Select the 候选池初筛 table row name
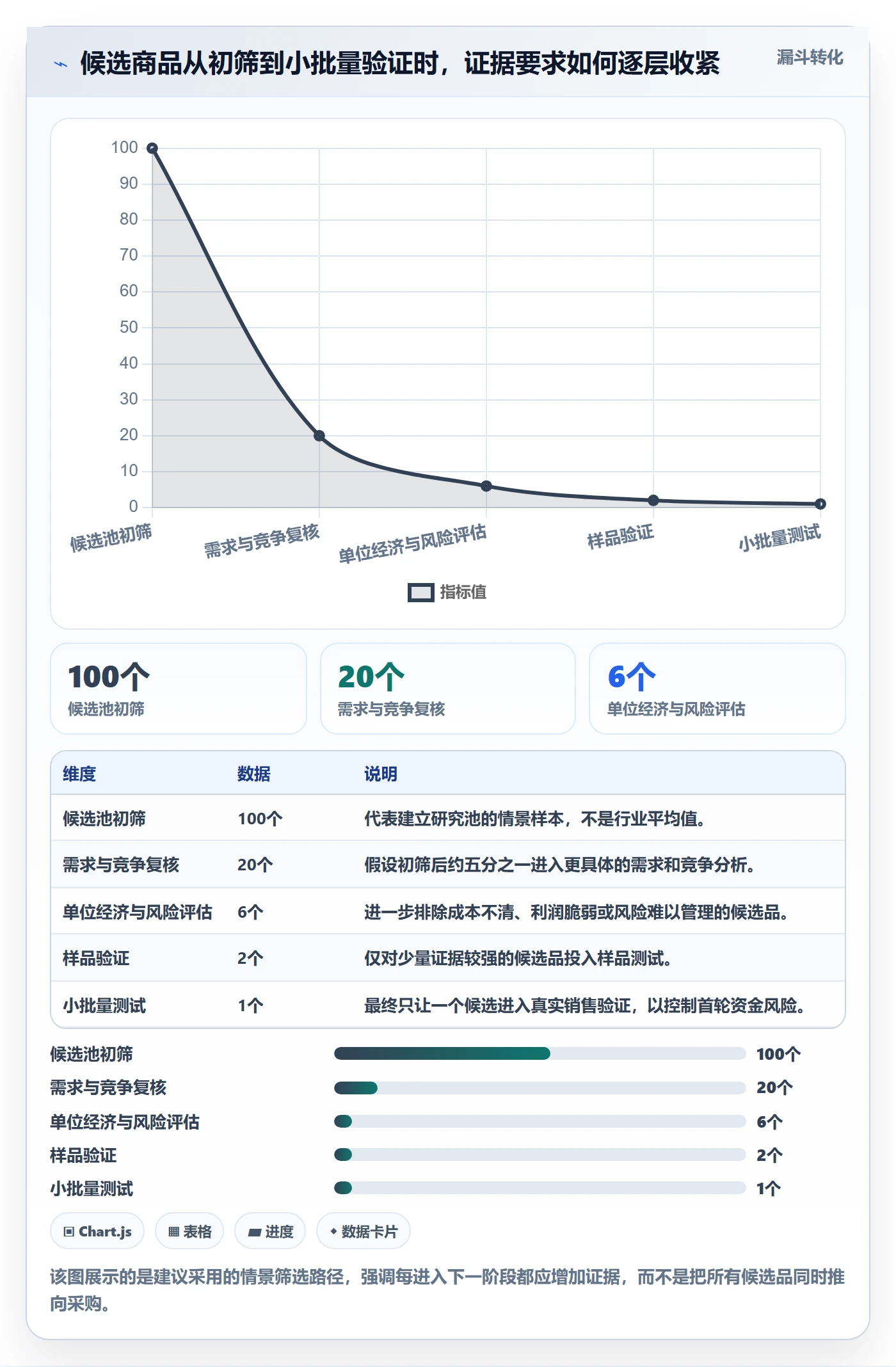Screen dimensions: 896x1367 point(104,819)
